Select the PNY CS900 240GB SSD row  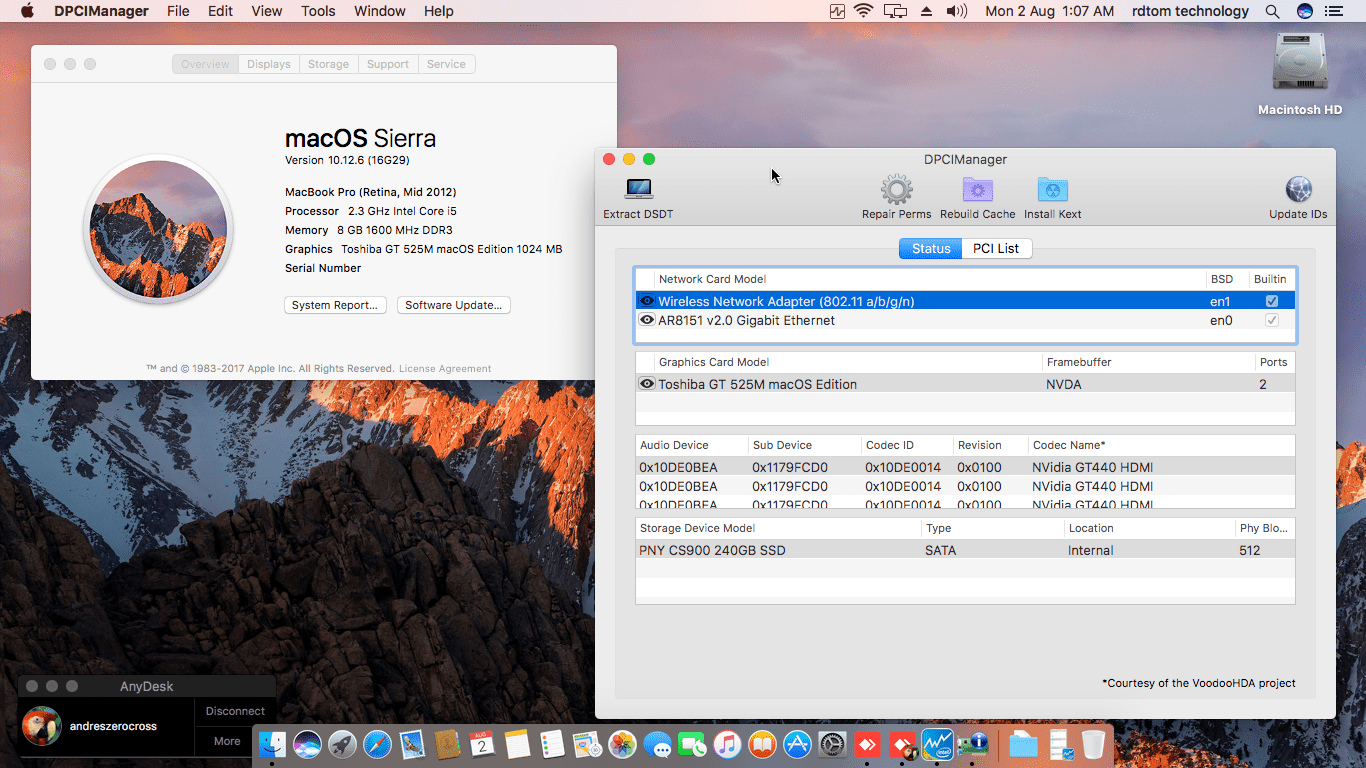965,550
